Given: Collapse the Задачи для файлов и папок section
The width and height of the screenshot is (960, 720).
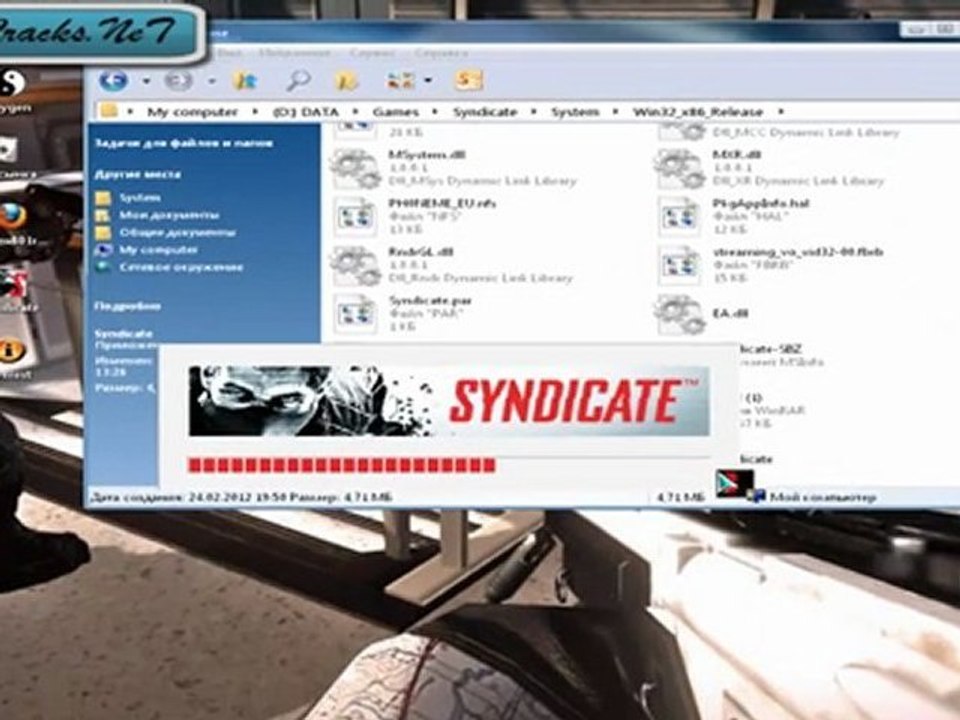Looking at the screenshot, I should coord(184,143).
